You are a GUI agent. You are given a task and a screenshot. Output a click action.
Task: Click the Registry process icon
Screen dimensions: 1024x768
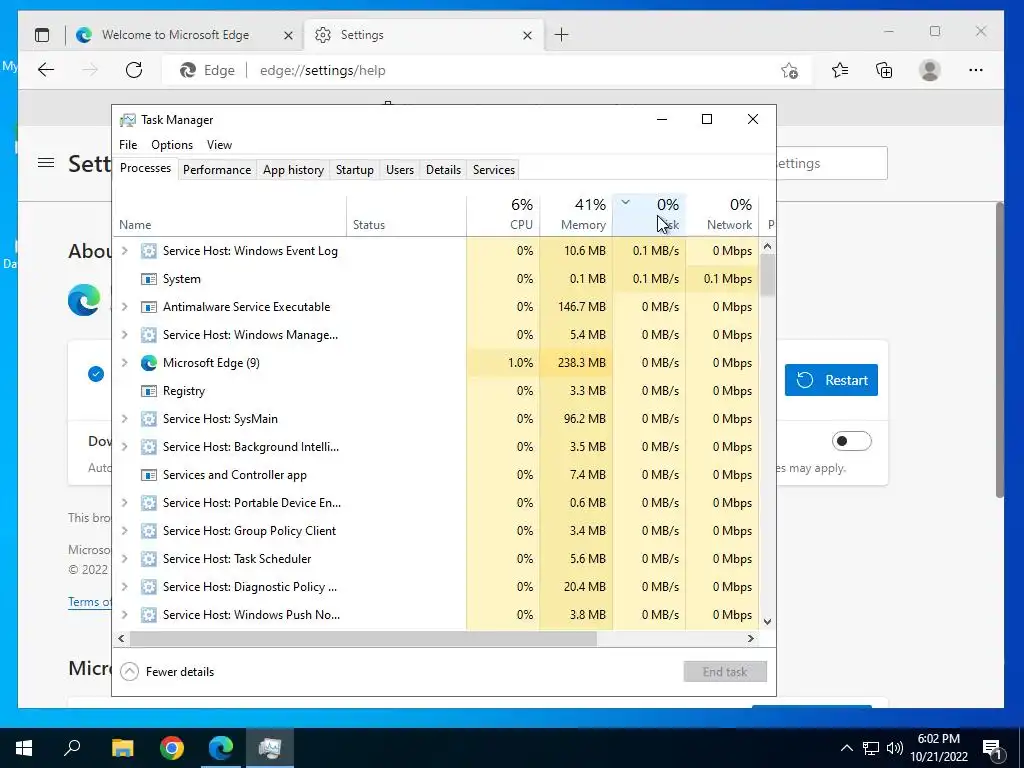(149, 391)
